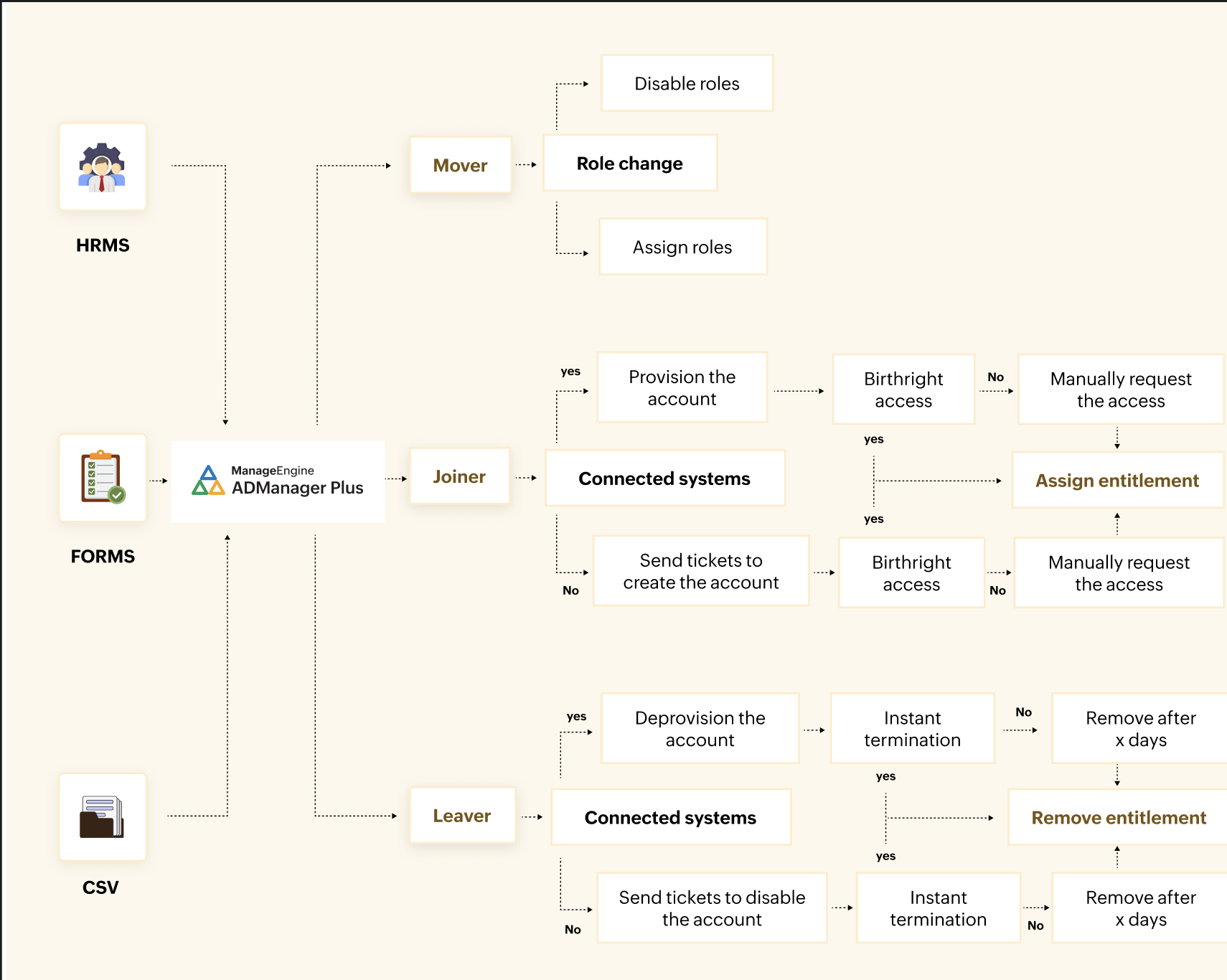Select the FORMS clipboard icon
1227x980 pixels.
coord(103,479)
